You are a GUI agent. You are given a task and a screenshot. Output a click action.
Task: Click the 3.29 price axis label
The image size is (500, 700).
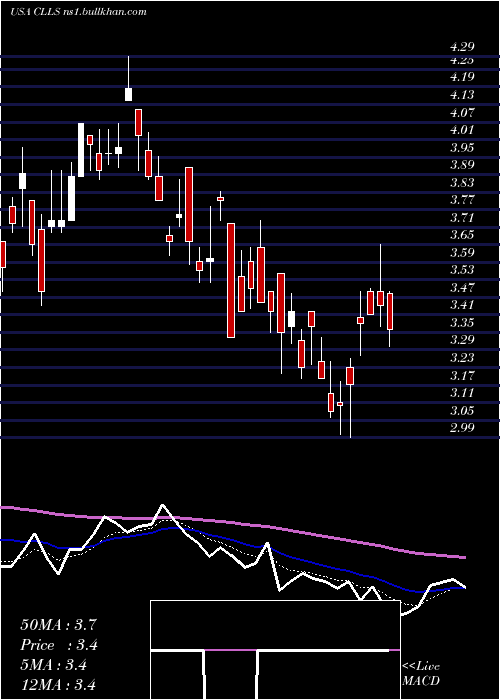tap(462, 340)
